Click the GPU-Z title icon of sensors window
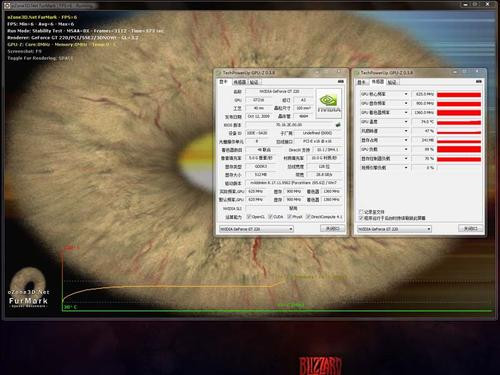 357,72
